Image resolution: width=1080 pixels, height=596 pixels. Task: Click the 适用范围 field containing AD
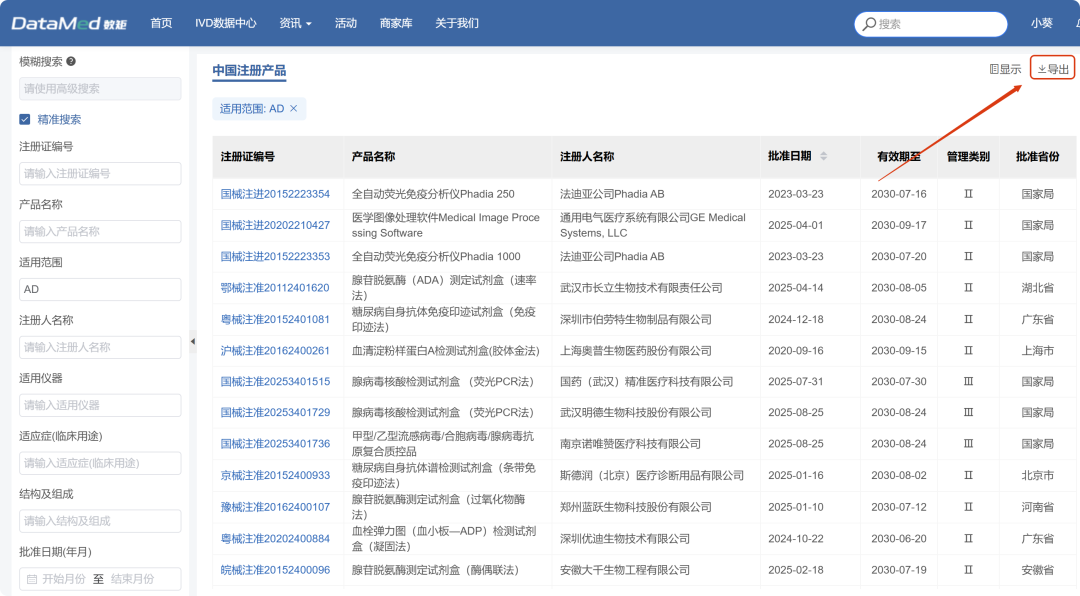(100, 289)
